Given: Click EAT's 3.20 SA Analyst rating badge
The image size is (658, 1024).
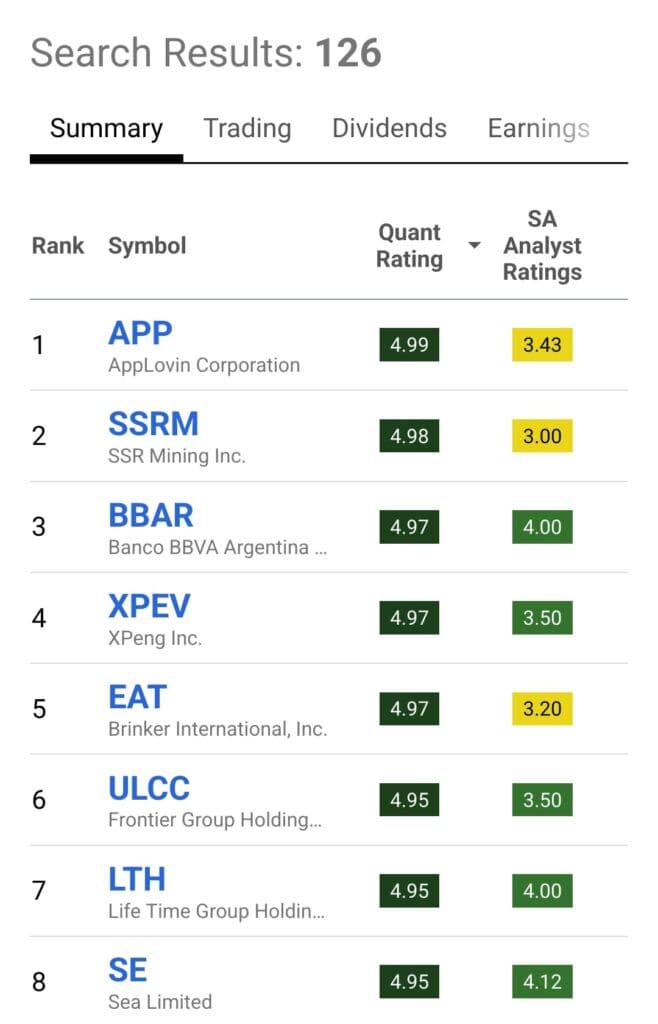Looking at the screenshot, I should [542, 709].
